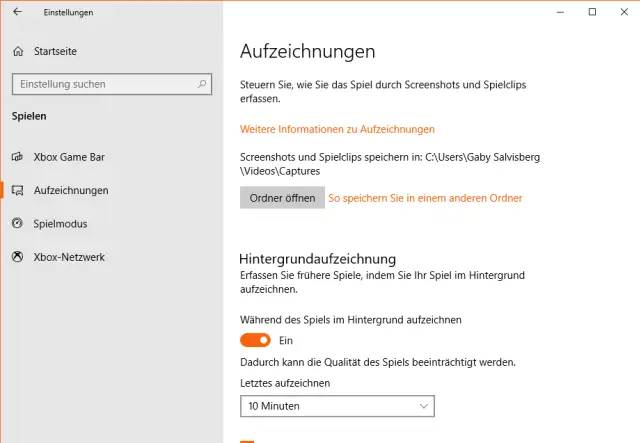Go to Startseite in sidebar

[x=55, y=51]
